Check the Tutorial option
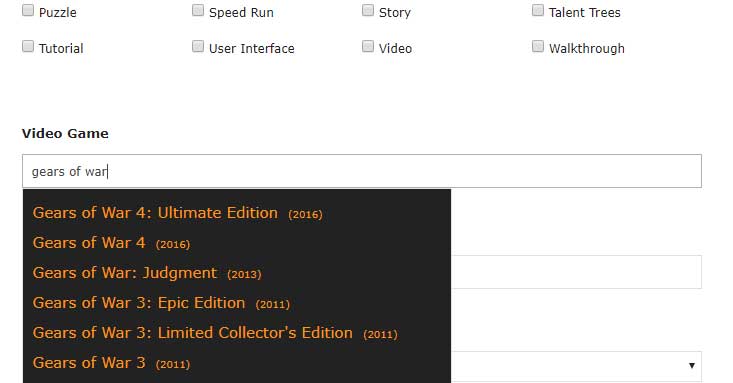Viewport: 733px width, 383px height. tap(28, 47)
